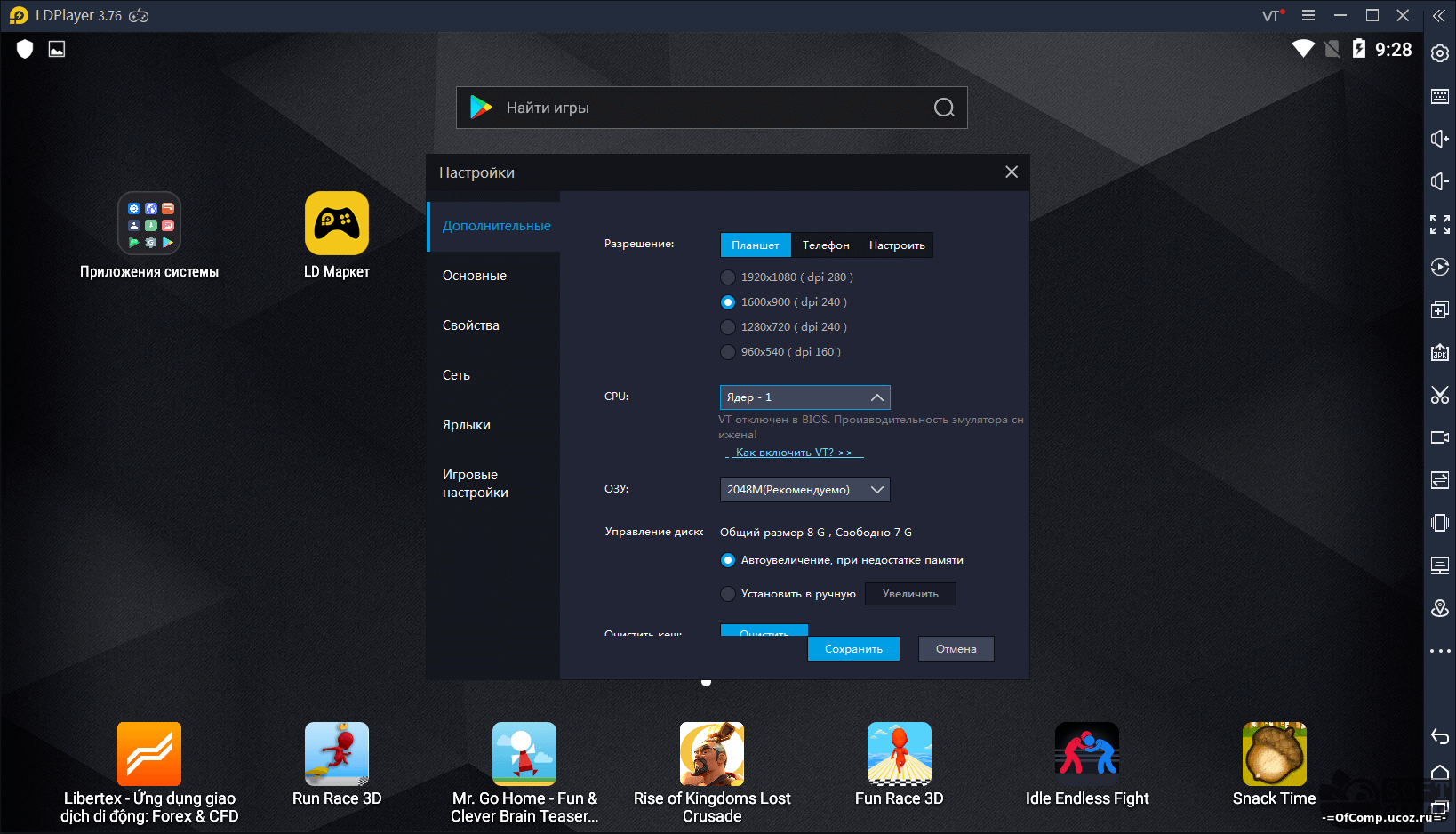Click the multi-instance add window icon
Viewport: 1456px width, 834px height.
coord(1439,309)
